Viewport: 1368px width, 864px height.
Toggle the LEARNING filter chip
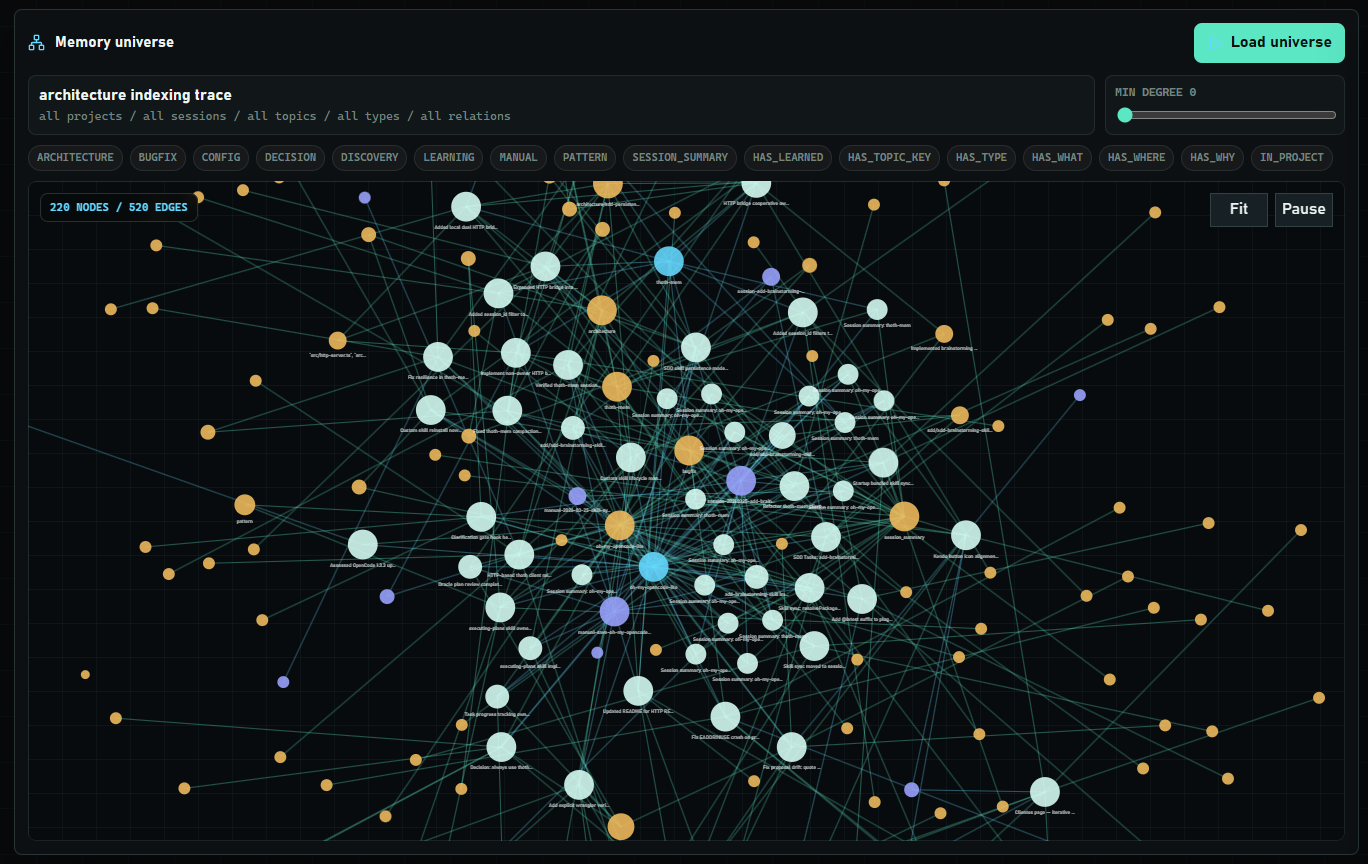pyautogui.click(x=449, y=157)
